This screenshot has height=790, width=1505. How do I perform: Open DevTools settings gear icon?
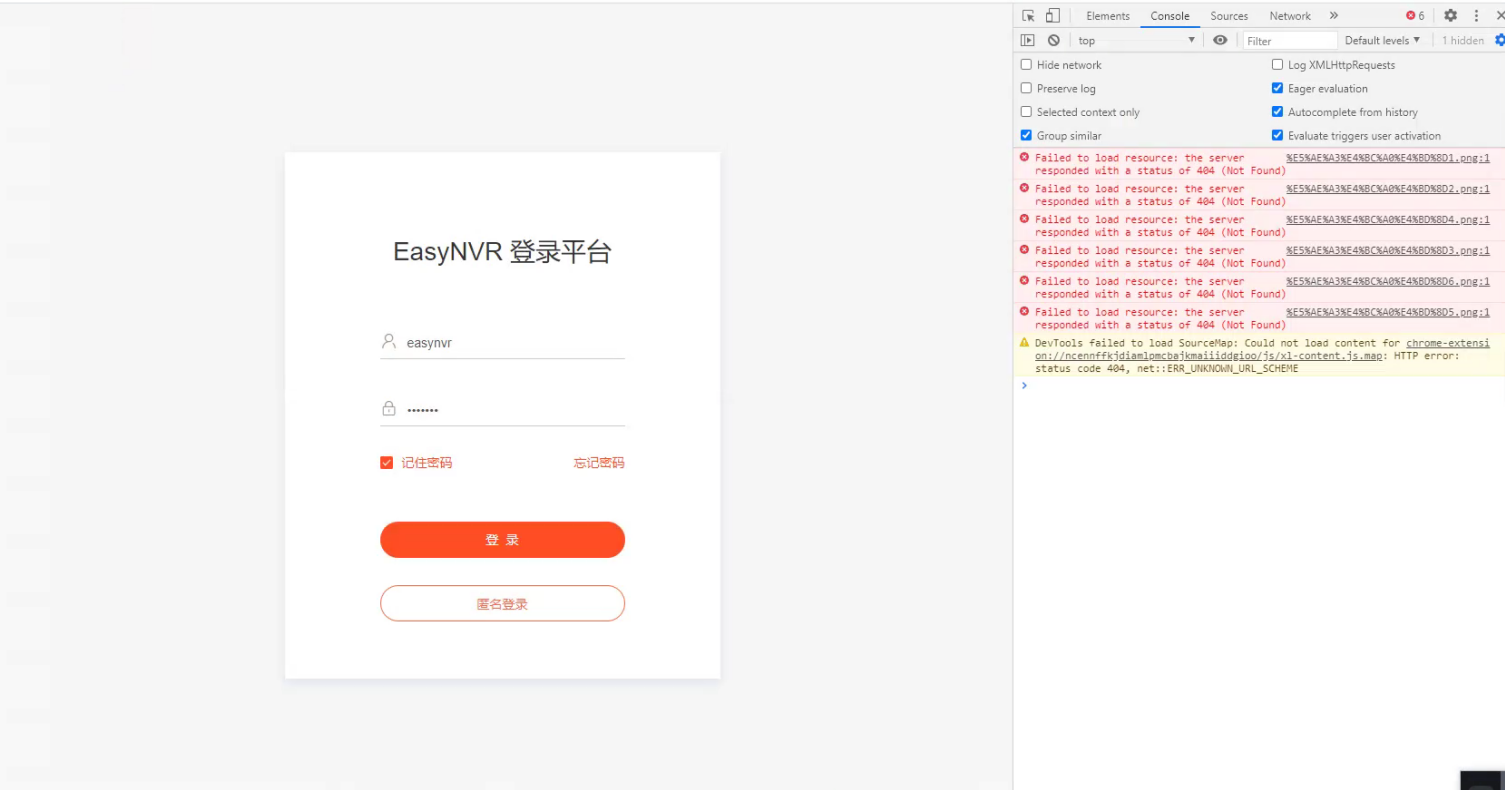pyautogui.click(x=1450, y=16)
